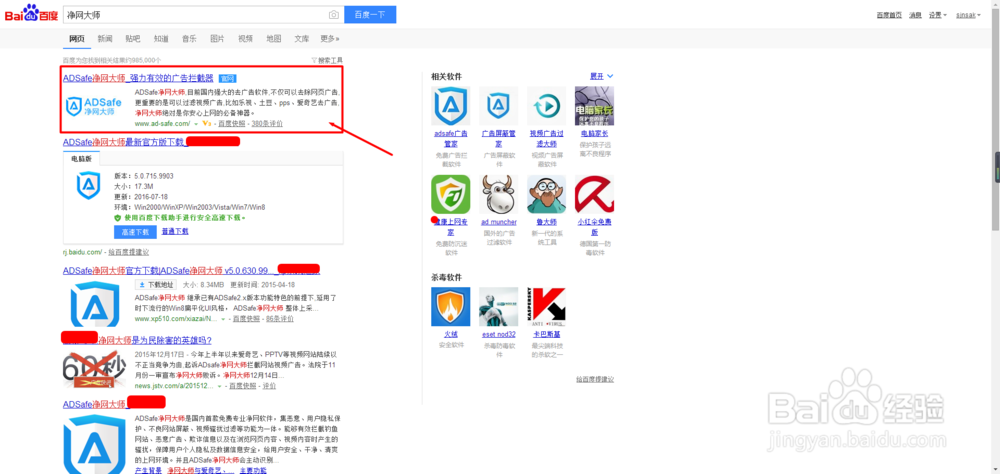Click the Baidu logo
Screen dimensions: 1000x474
[31, 14]
